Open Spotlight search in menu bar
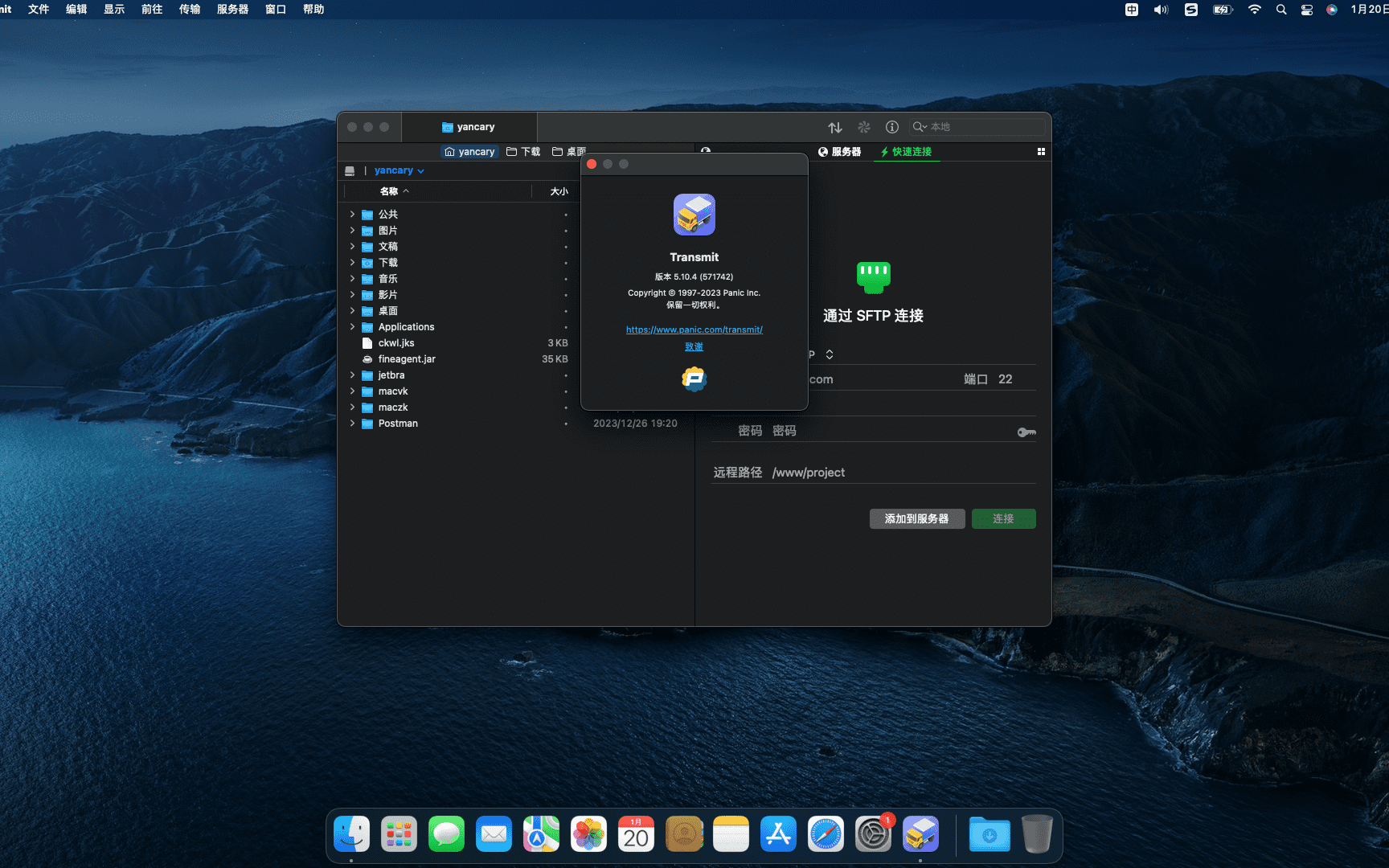The width and height of the screenshot is (1389, 868). pos(1281,10)
